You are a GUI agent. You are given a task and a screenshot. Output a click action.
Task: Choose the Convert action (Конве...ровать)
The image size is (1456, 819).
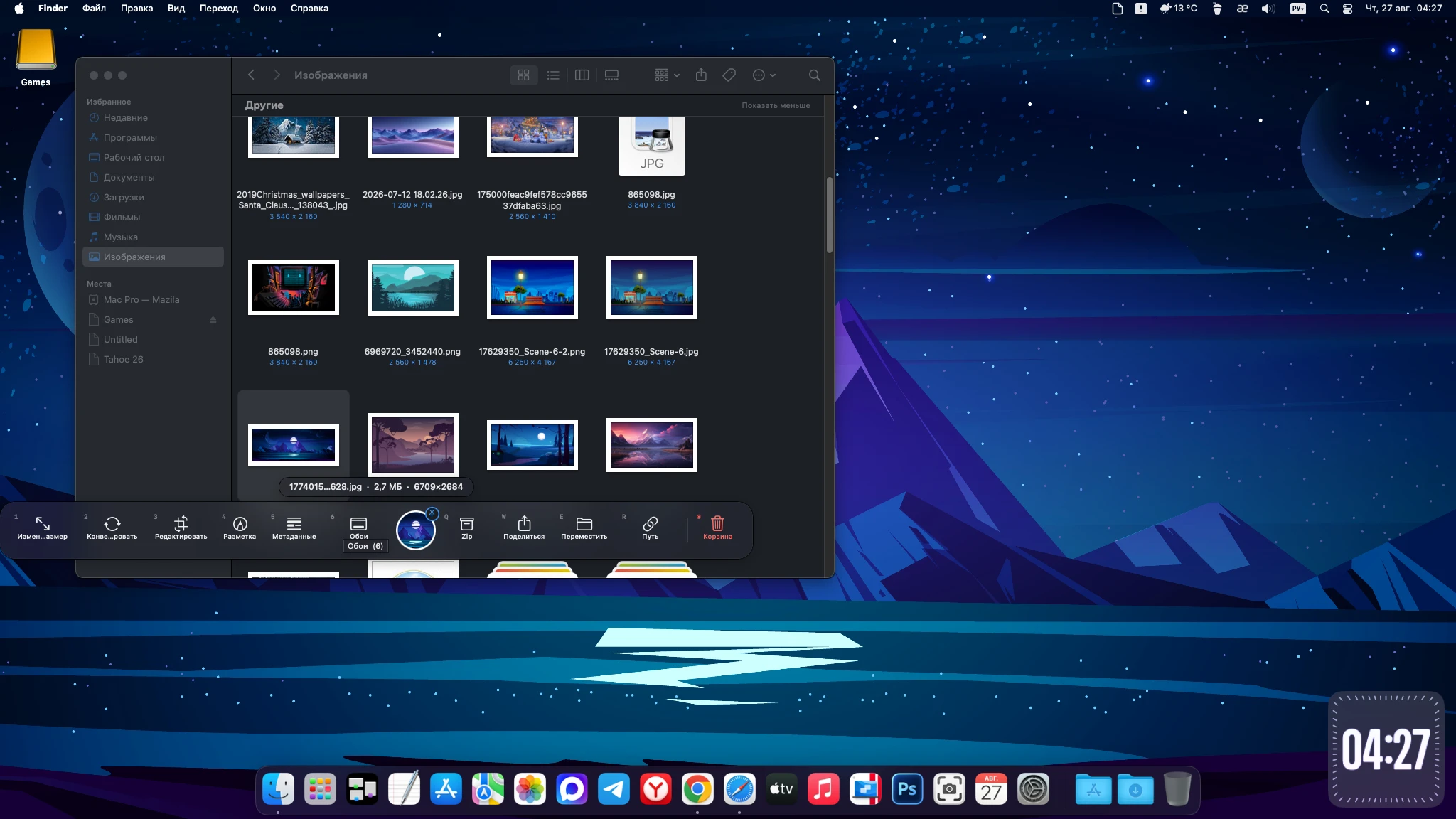[x=112, y=528]
